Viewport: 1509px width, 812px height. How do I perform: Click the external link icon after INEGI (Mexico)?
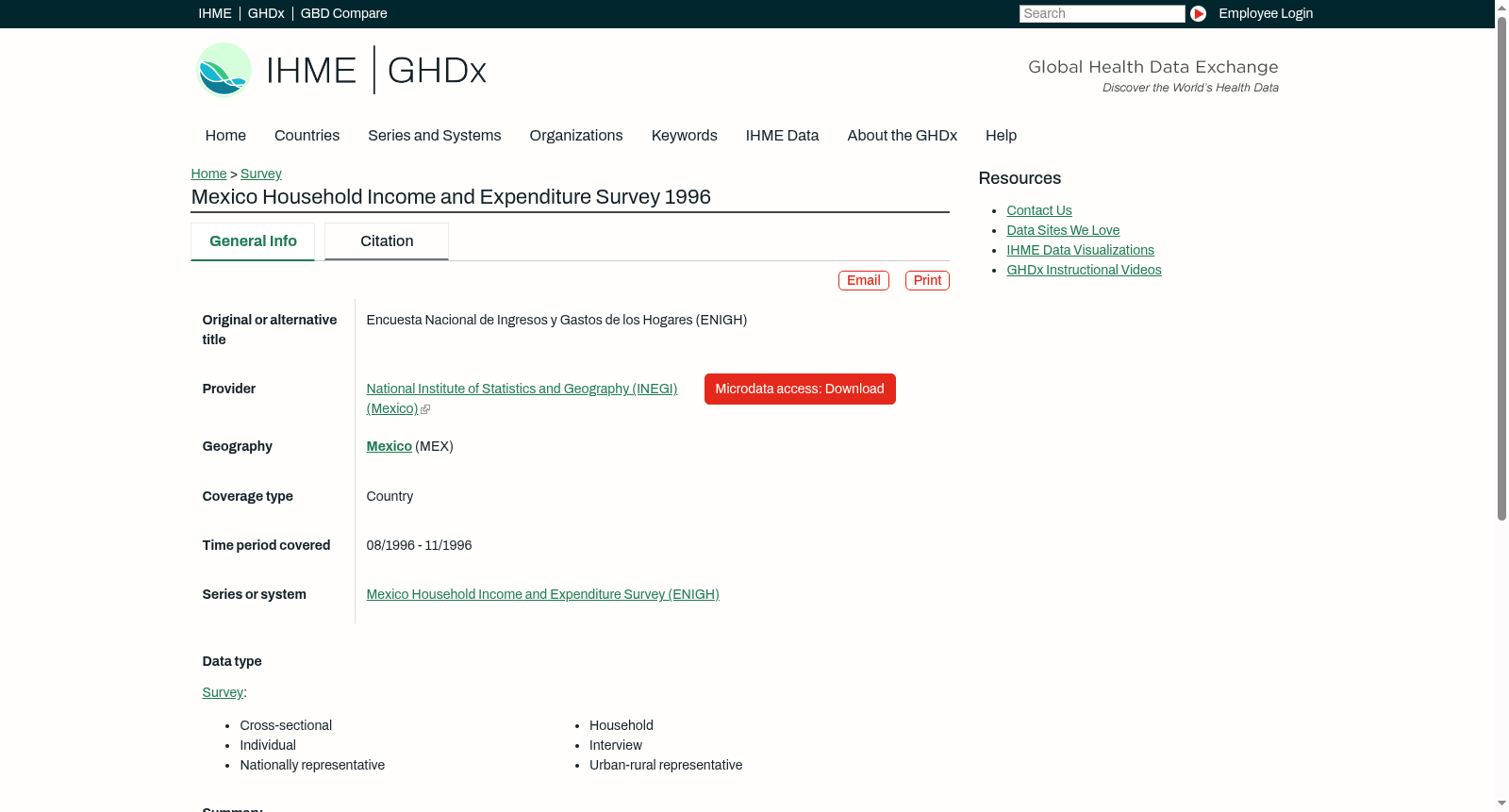tap(425, 409)
